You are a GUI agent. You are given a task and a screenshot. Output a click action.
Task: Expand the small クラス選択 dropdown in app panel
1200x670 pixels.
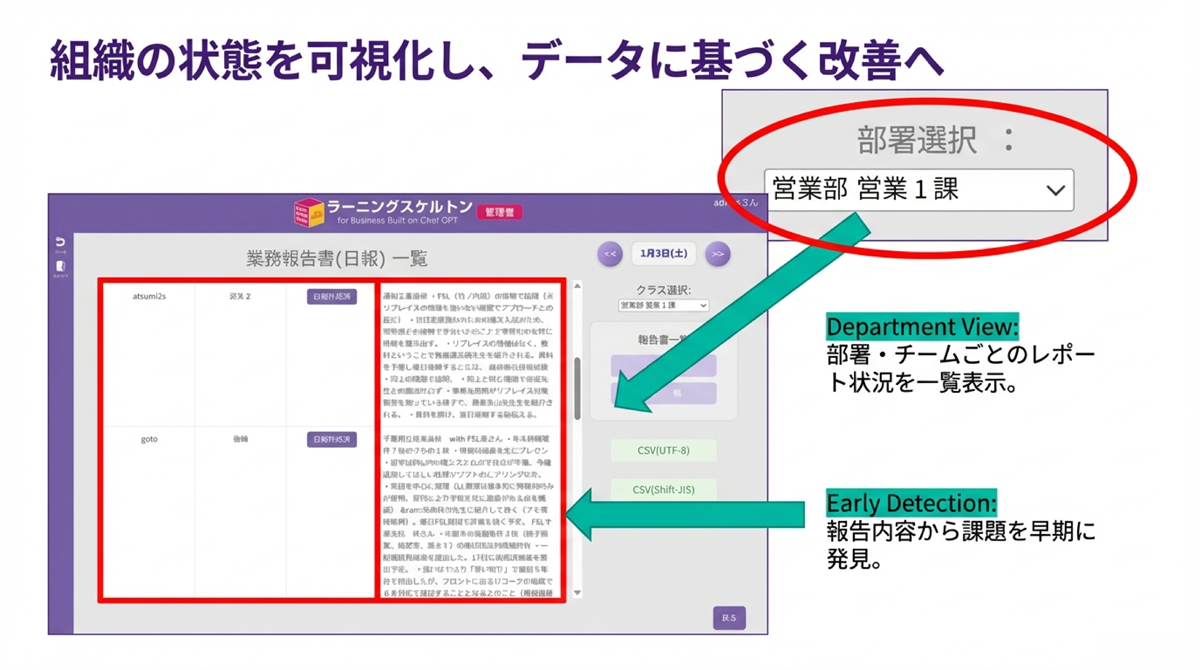point(663,305)
